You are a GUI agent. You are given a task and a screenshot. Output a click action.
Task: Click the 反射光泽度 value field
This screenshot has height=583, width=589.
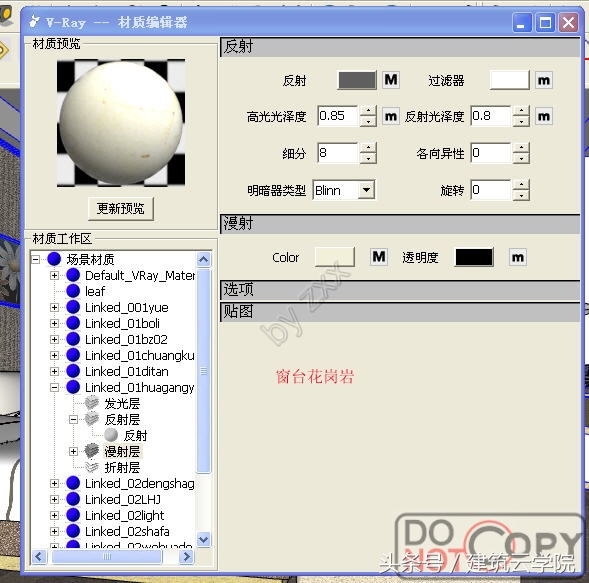click(491, 116)
